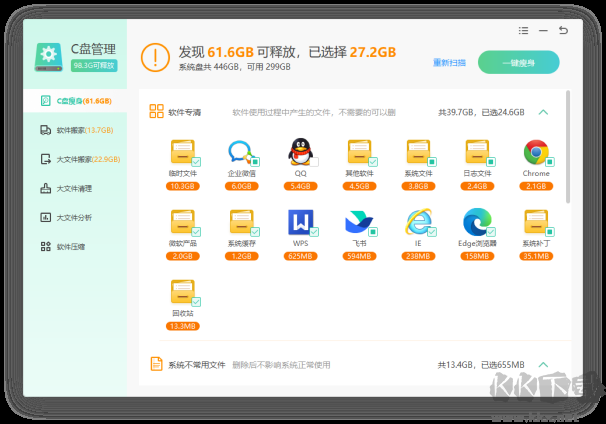Screen dimensions: 606x424
Task: Collapse the 系统不常用文件 section chevron
Action: [543, 364]
